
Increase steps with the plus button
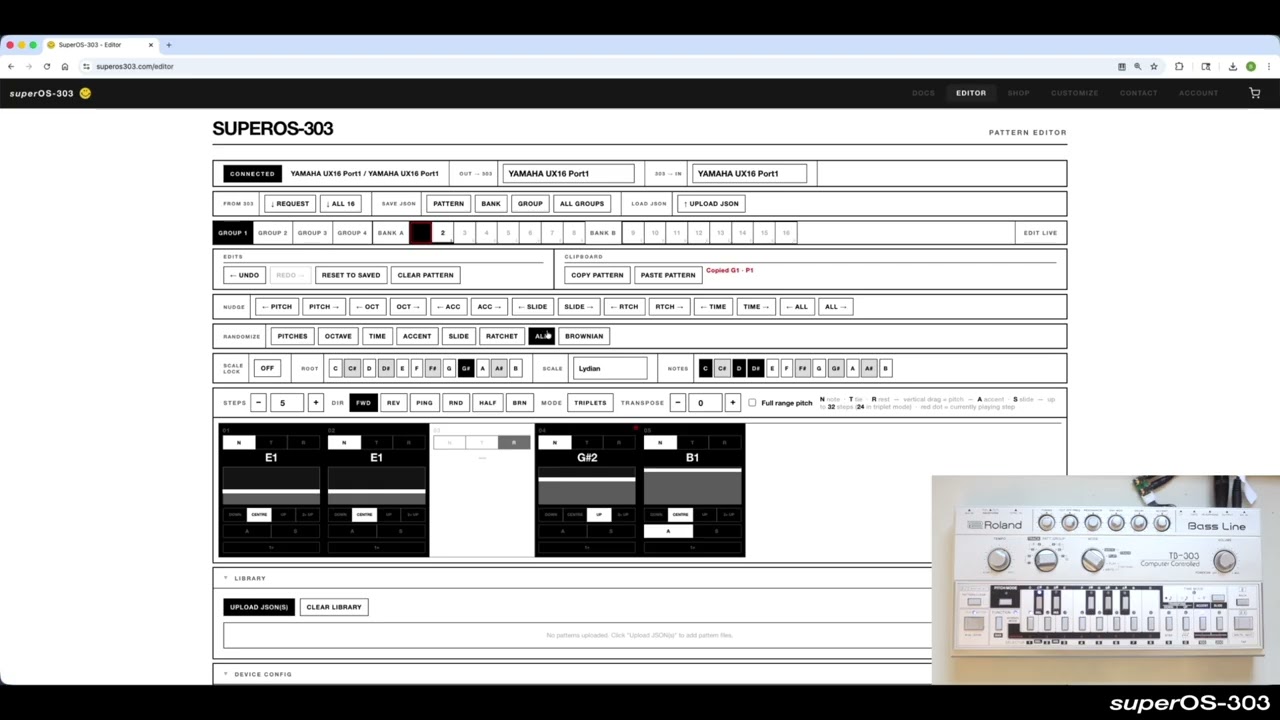point(315,403)
